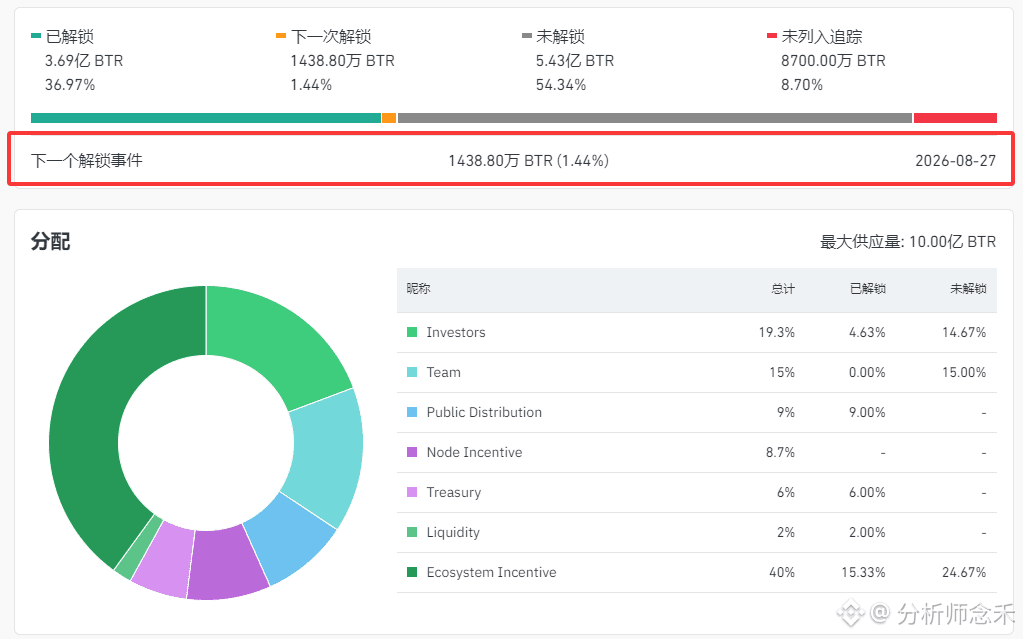Viewport: 1023px width, 639px height.
Task: Click the Team row color swatch
Action: (412, 372)
